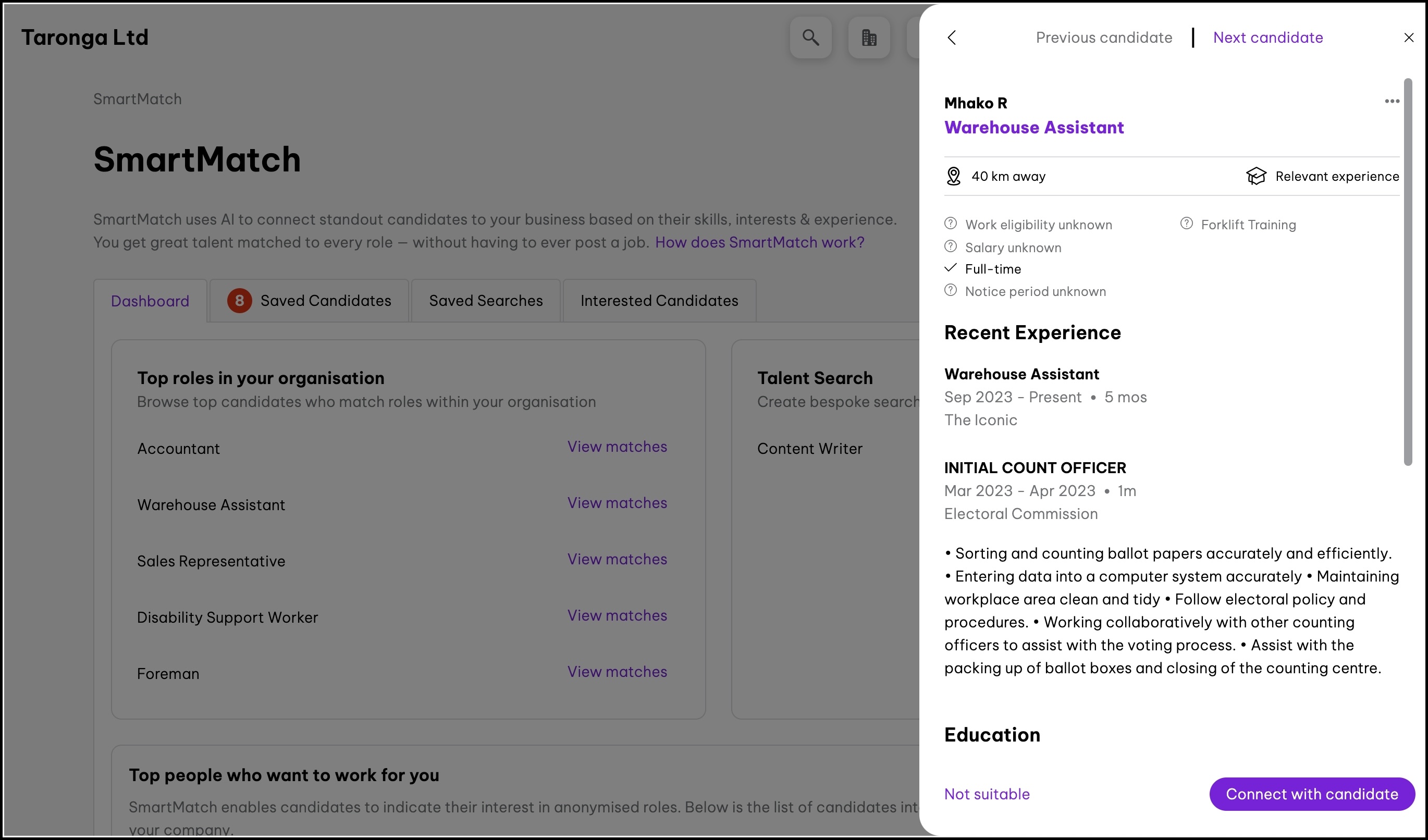This screenshot has width=1428, height=840.
Task: Open the Saved Searches tab
Action: (x=486, y=301)
